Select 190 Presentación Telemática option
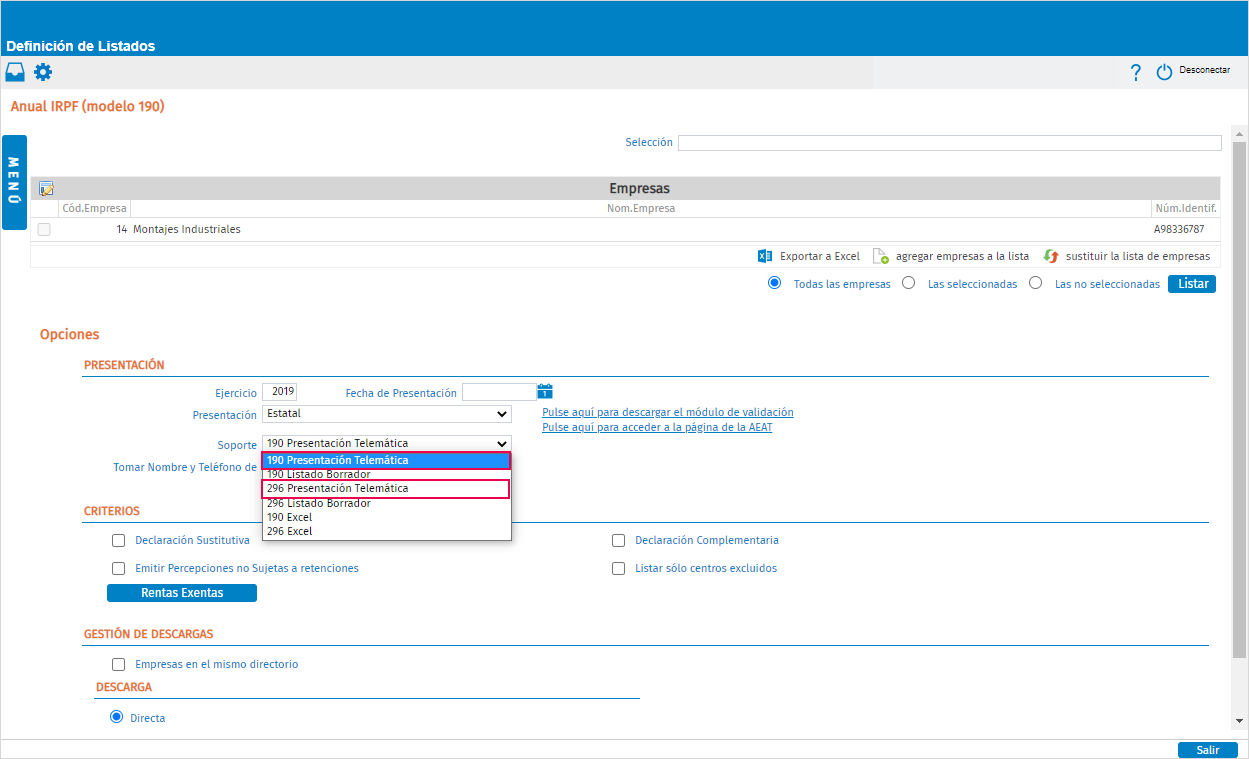Image resolution: width=1249 pixels, height=759 pixels. [387, 460]
